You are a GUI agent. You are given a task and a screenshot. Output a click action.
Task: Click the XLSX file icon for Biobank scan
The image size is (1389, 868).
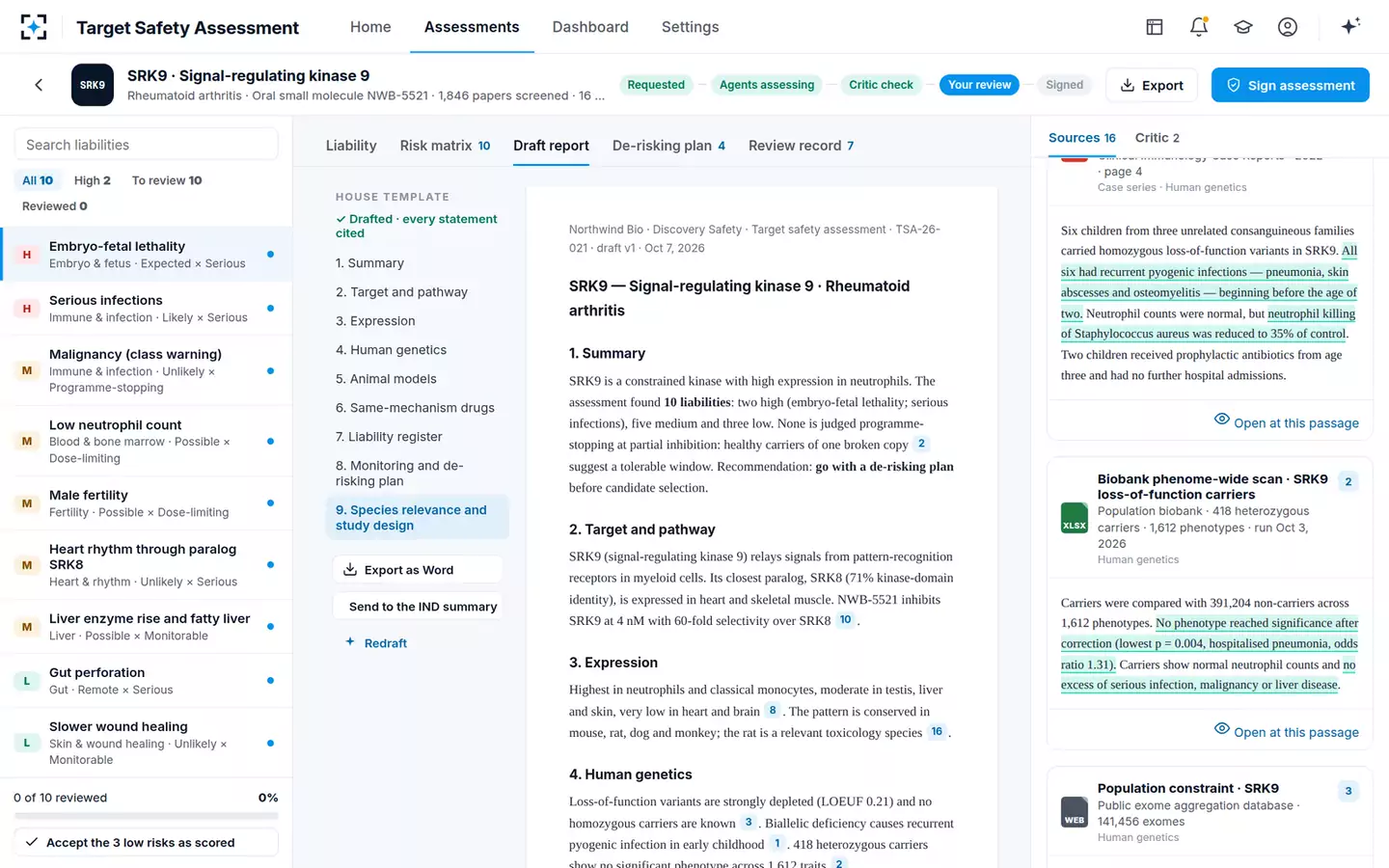pyautogui.click(x=1075, y=519)
